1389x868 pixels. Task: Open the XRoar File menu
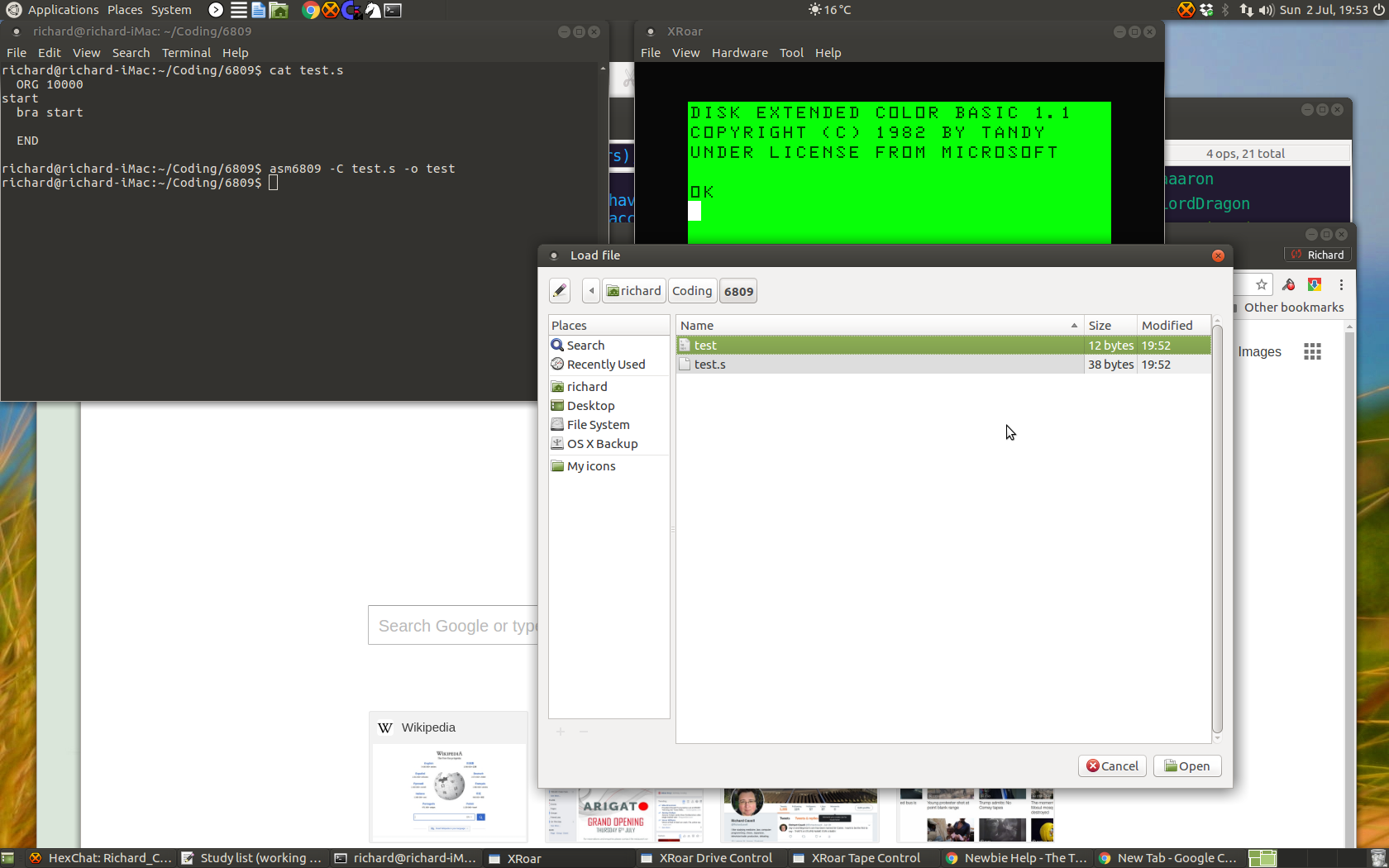tap(651, 53)
